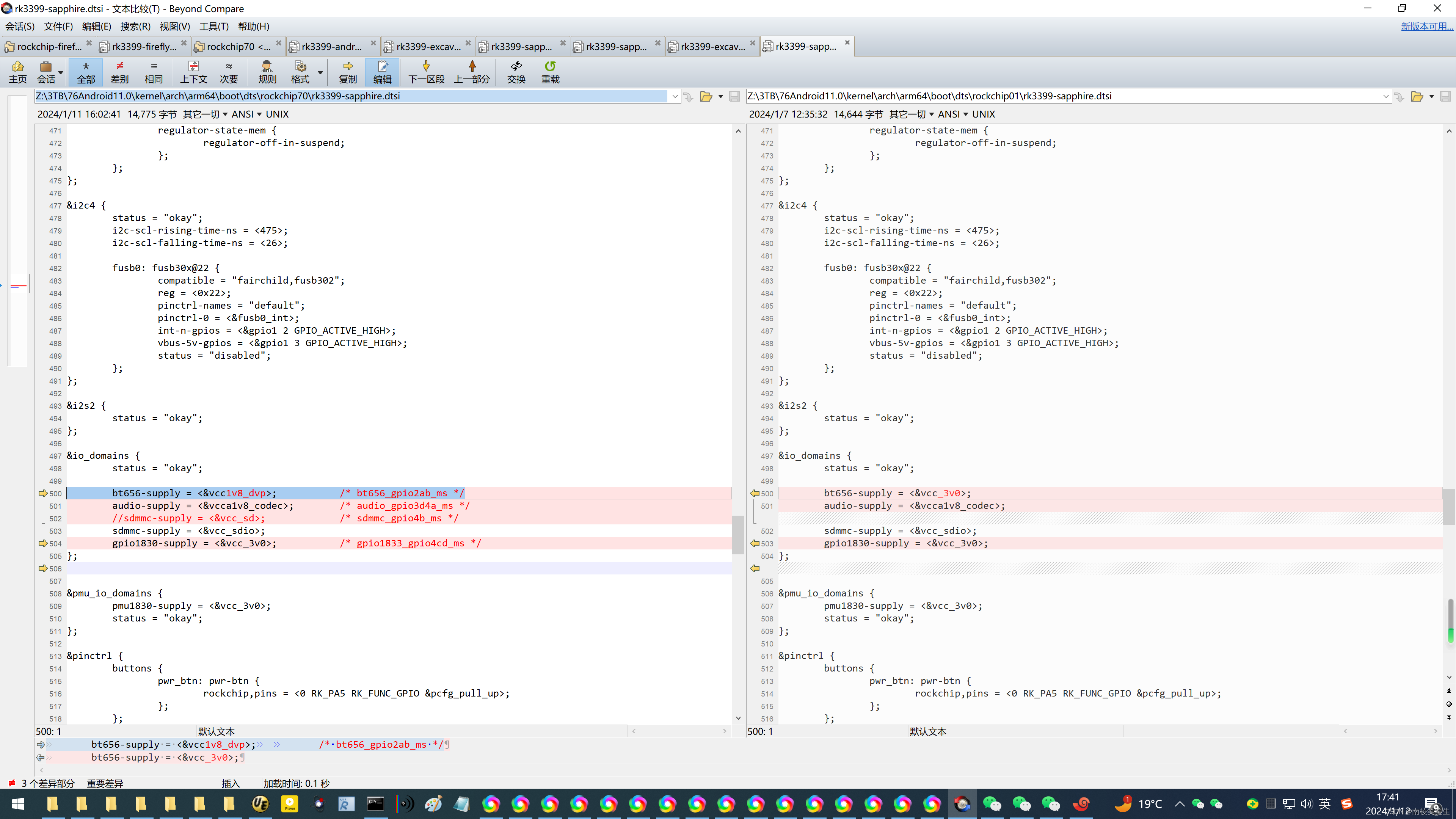This screenshot has height=819, width=1456.
Task: Expand the right browse folder dropdown arrow
Action: pos(1432,97)
